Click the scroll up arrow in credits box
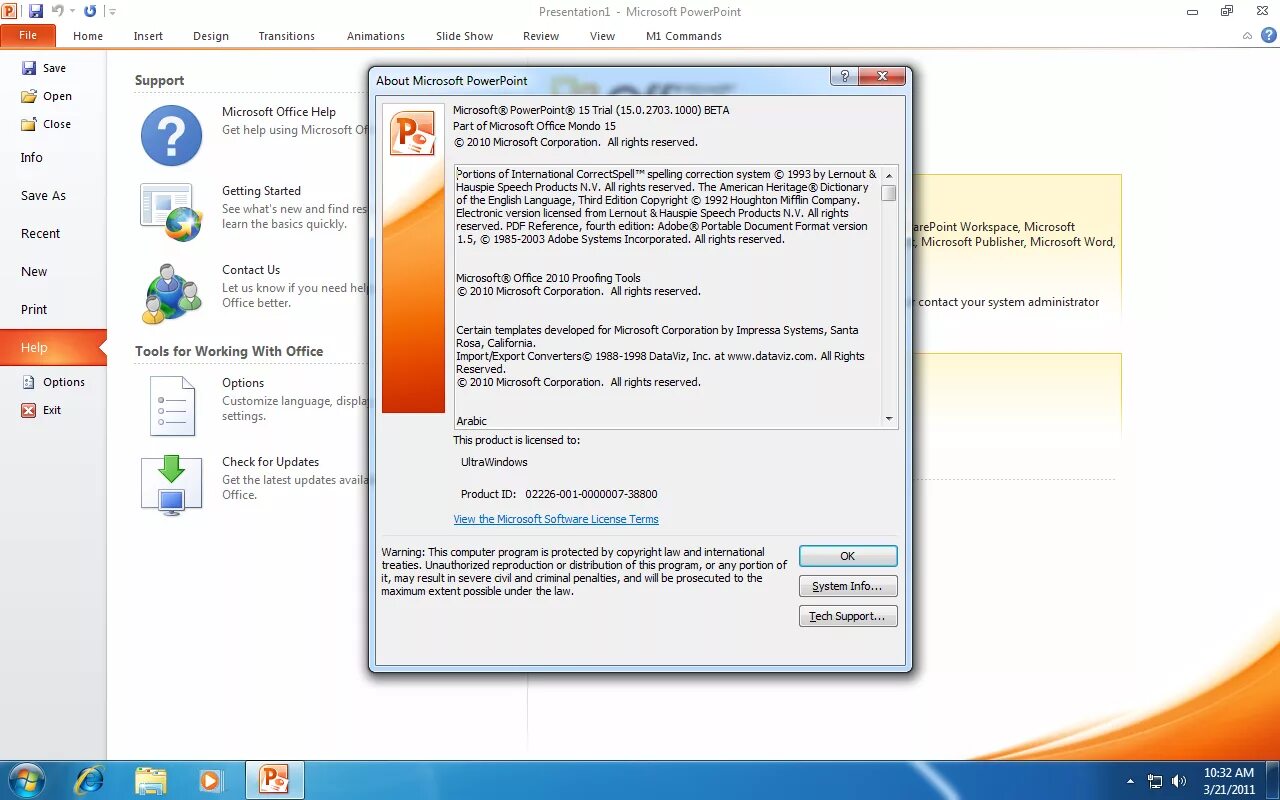 (889, 175)
